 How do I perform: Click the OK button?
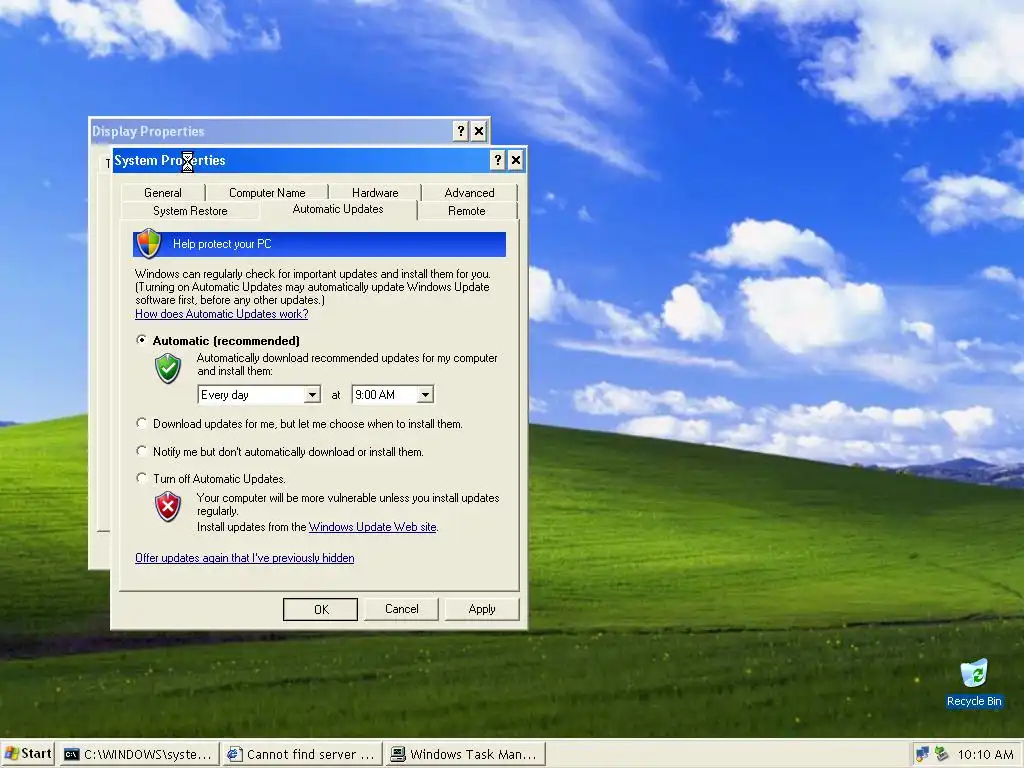[320, 609]
